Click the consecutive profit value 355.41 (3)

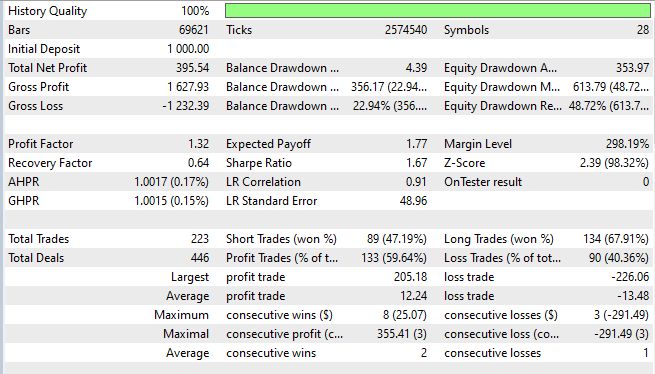click(x=402, y=334)
